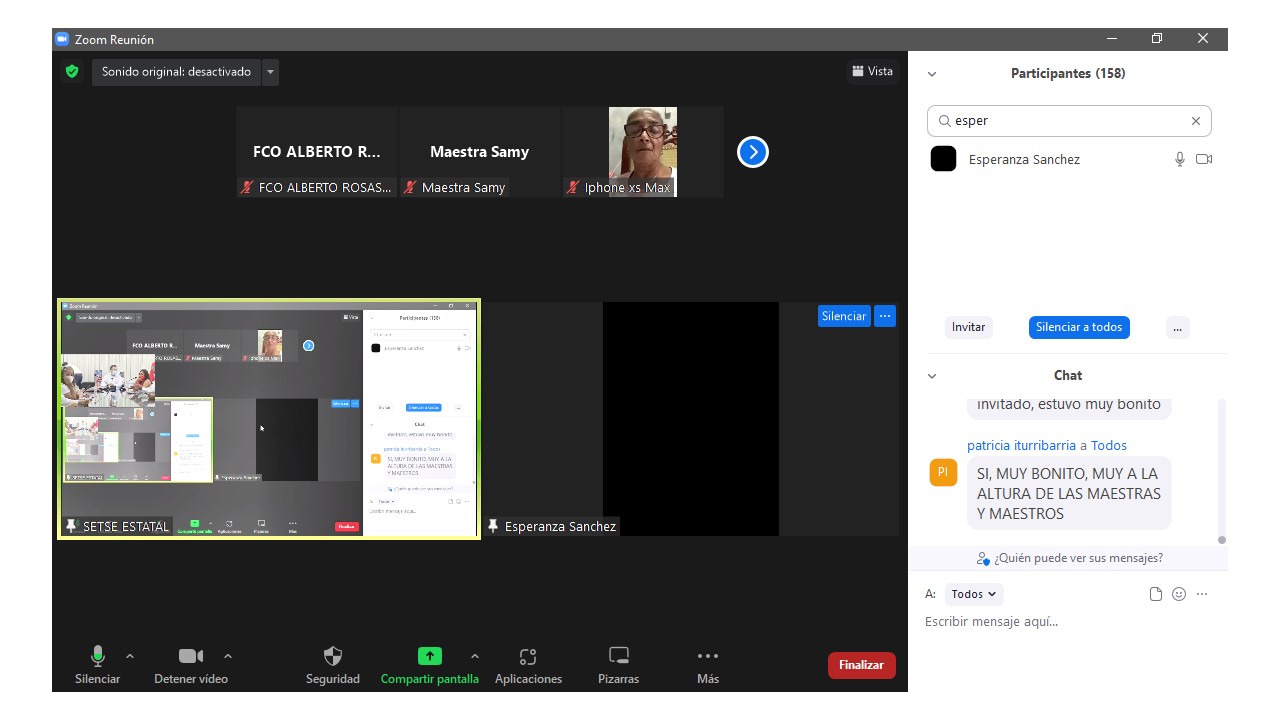Open the Vista layout menu
Screen dimensions: 1280x720
[x=872, y=71]
